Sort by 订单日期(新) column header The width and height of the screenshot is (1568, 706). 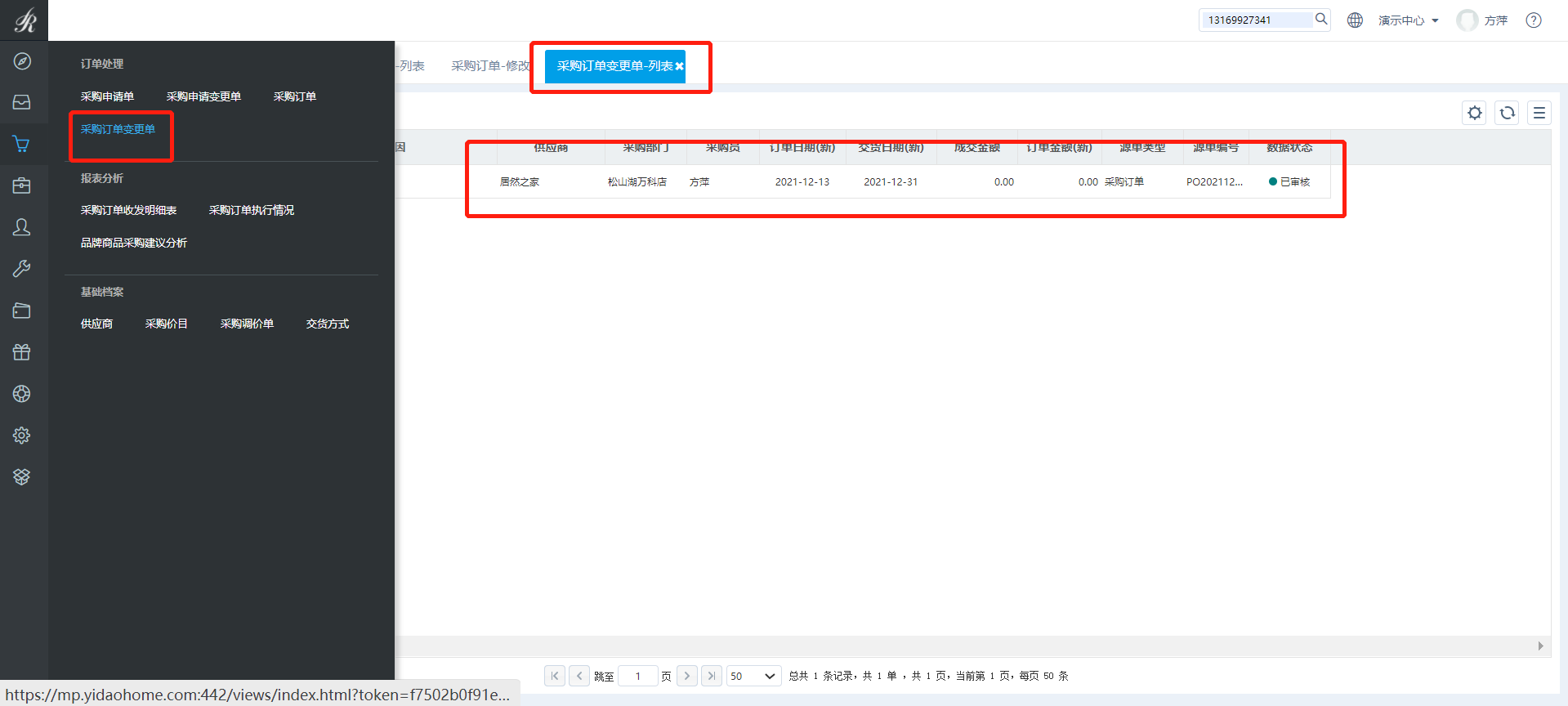[802, 148]
